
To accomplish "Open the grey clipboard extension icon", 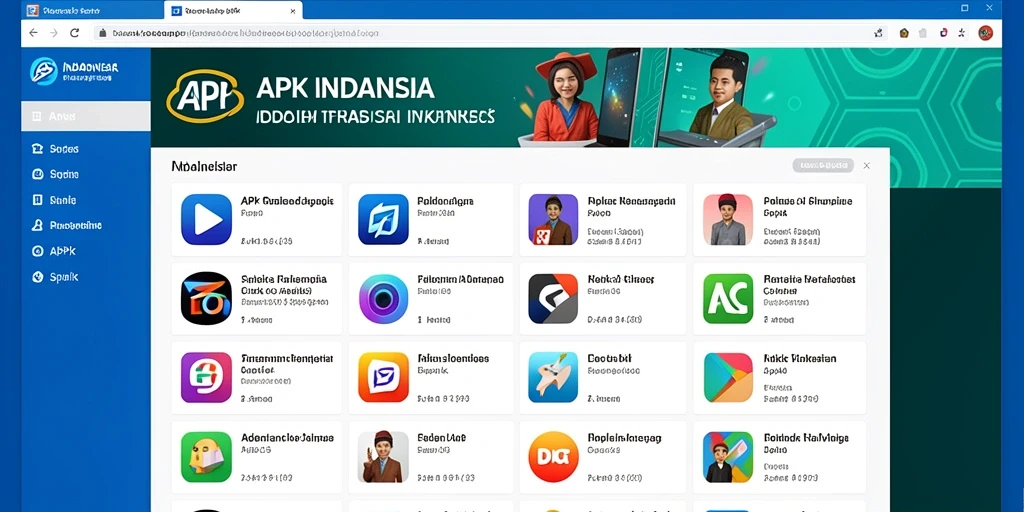I will [923, 33].
